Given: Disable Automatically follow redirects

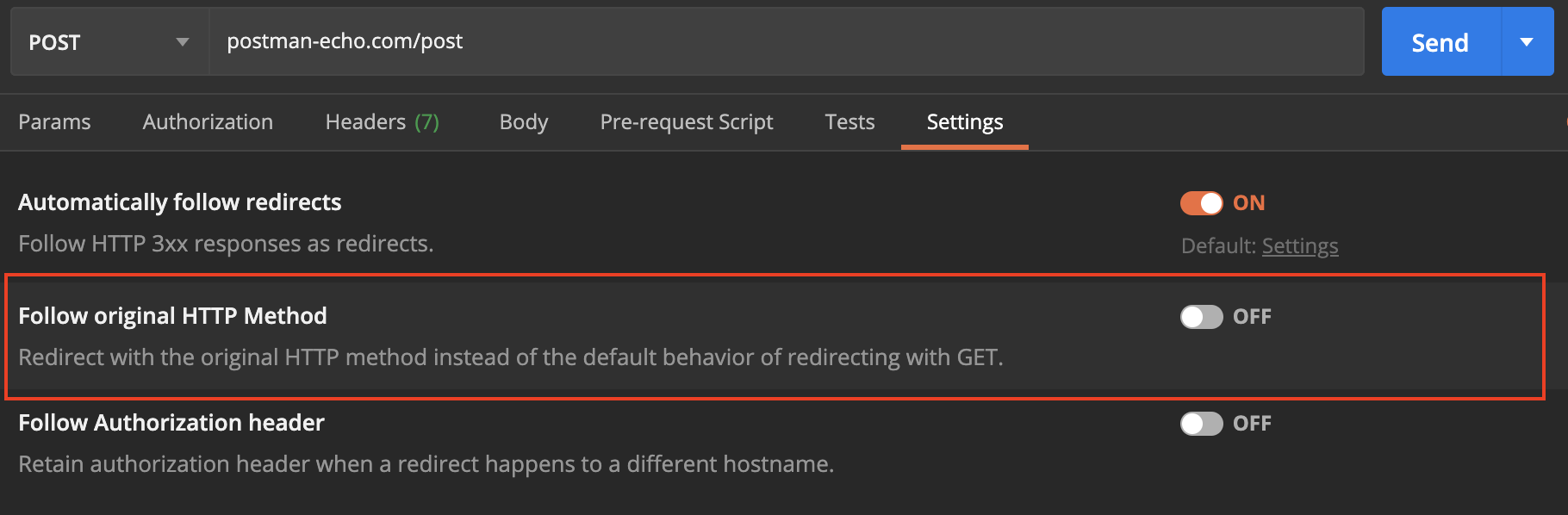Looking at the screenshot, I should pos(1202,202).
